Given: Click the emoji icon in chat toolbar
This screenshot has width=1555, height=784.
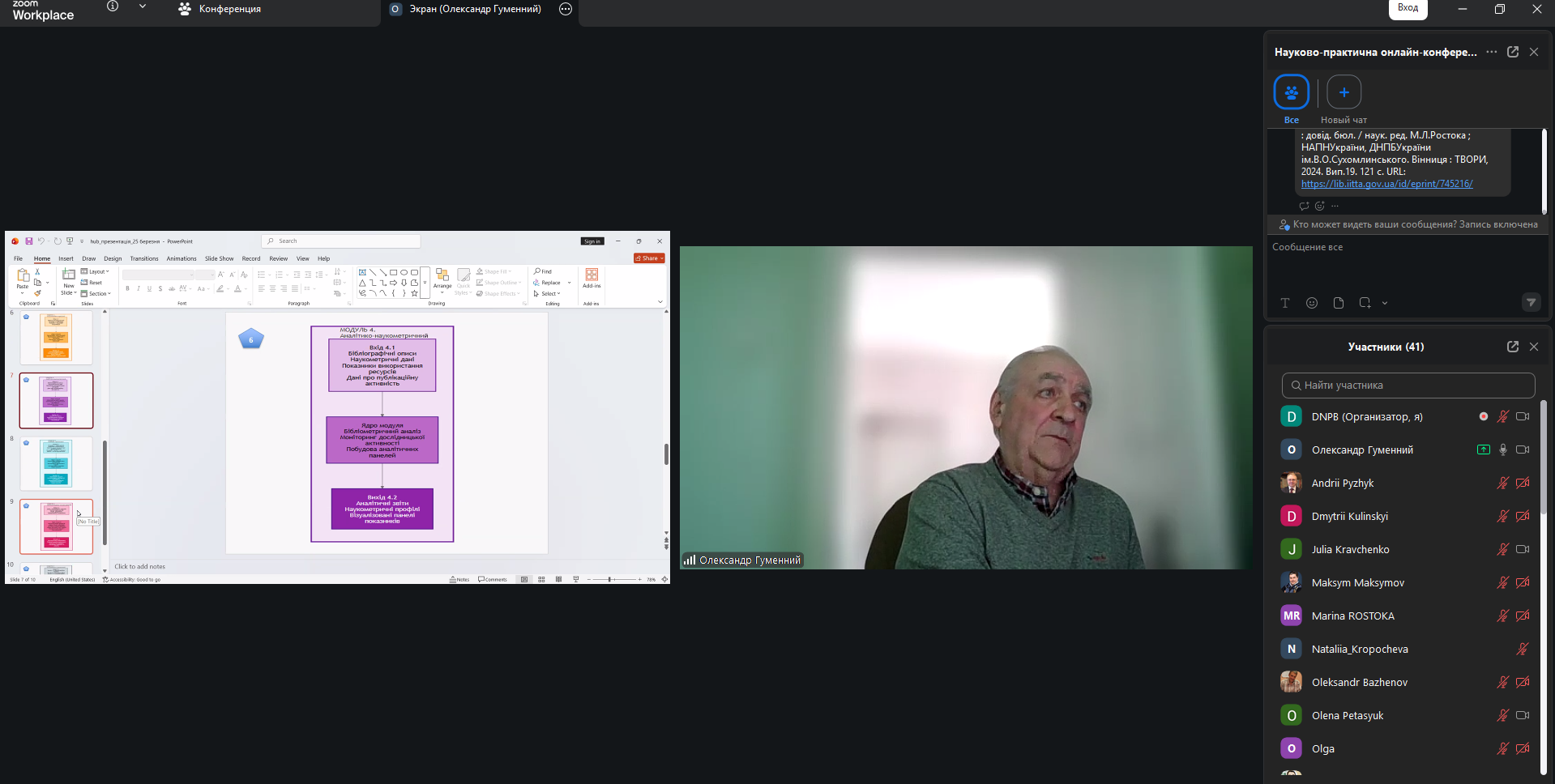Looking at the screenshot, I should (1311, 303).
